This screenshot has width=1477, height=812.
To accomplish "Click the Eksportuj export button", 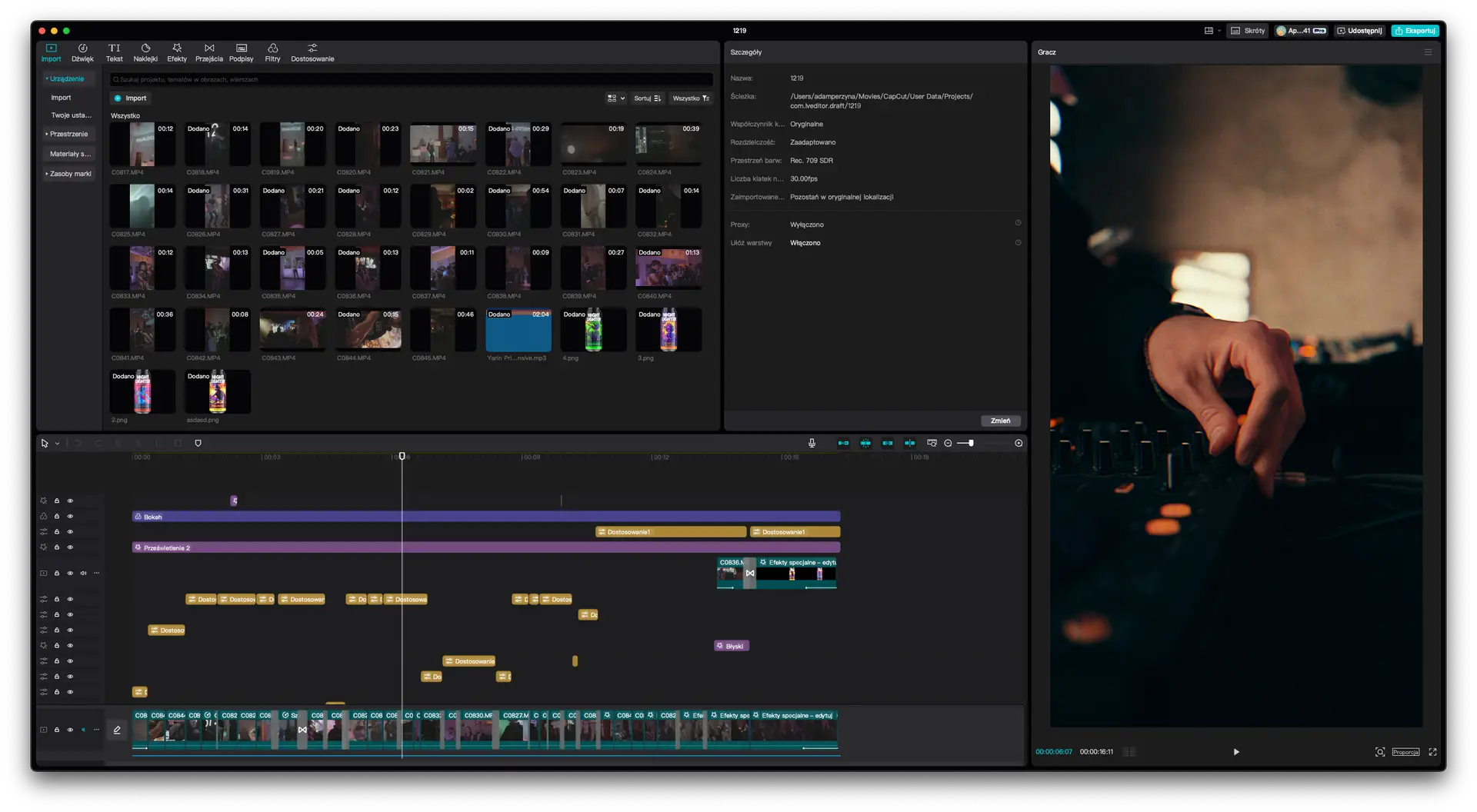I will click(x=1415, y=31).
